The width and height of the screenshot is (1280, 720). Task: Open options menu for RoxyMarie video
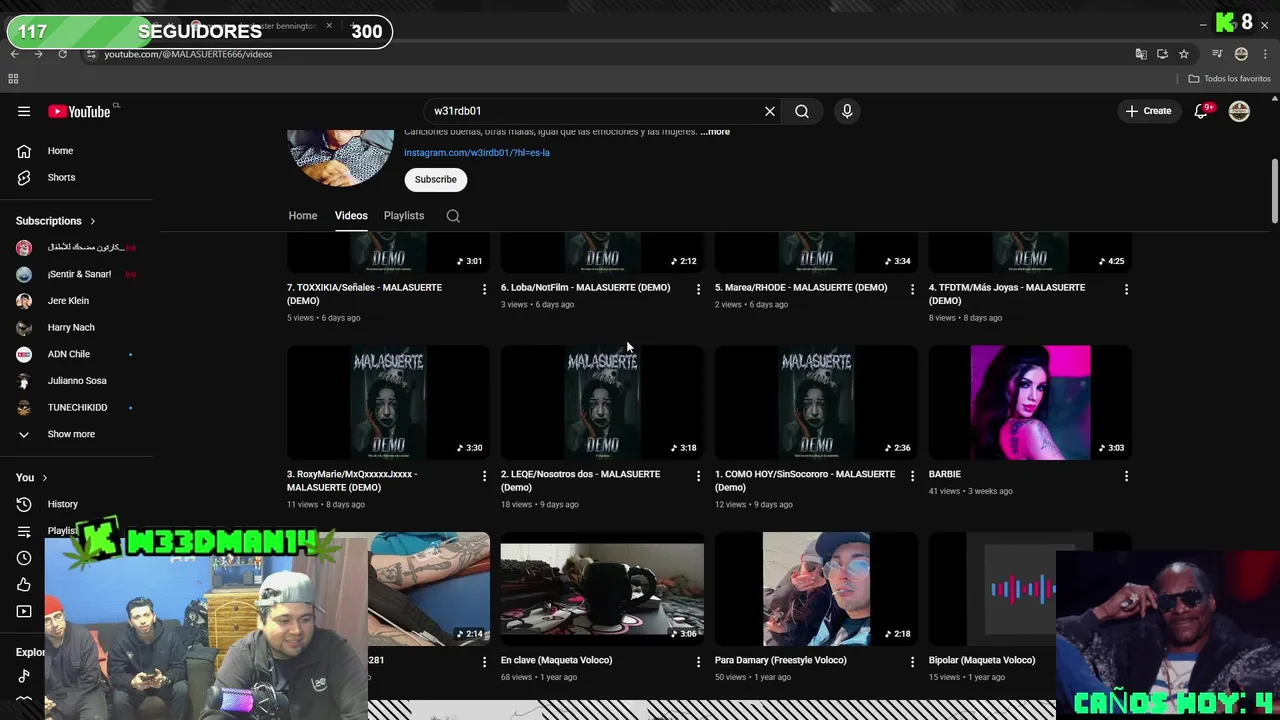(x=484, y=476)
